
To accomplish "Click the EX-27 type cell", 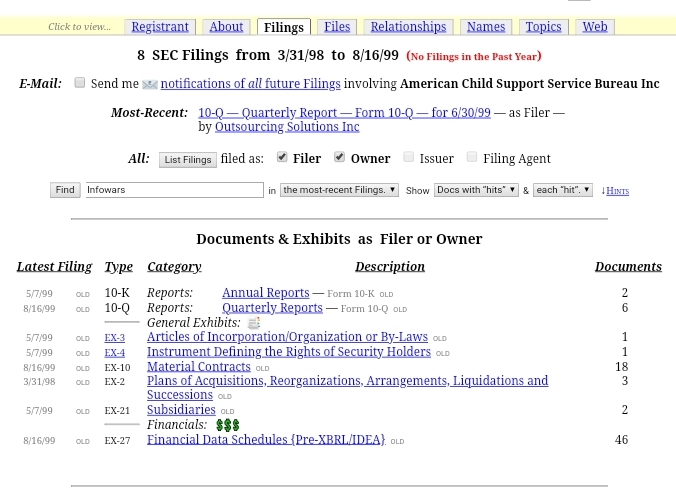I will coord(117,441).
